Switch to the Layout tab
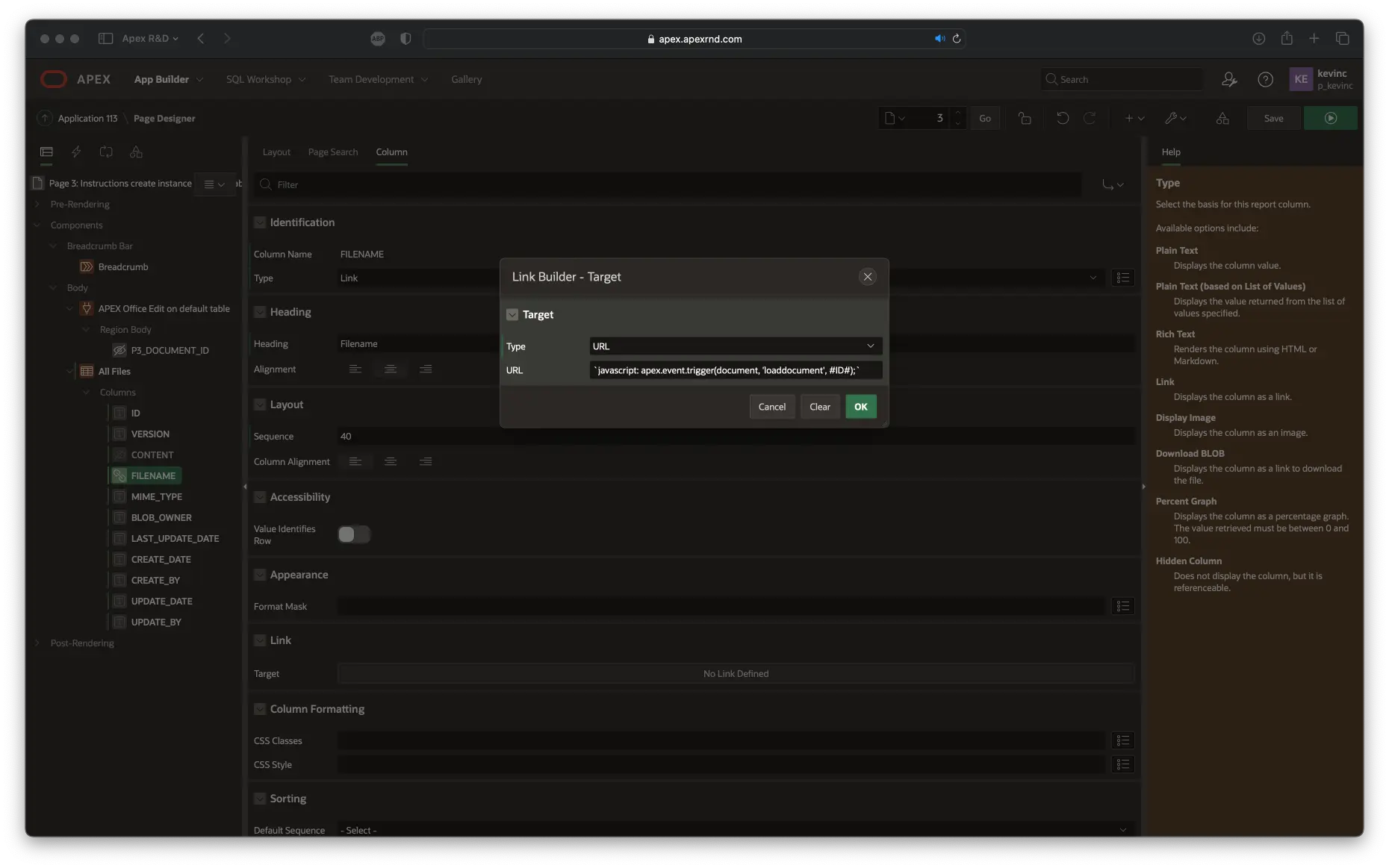This screenshot has height=868, width=1389. coord(276,152)
